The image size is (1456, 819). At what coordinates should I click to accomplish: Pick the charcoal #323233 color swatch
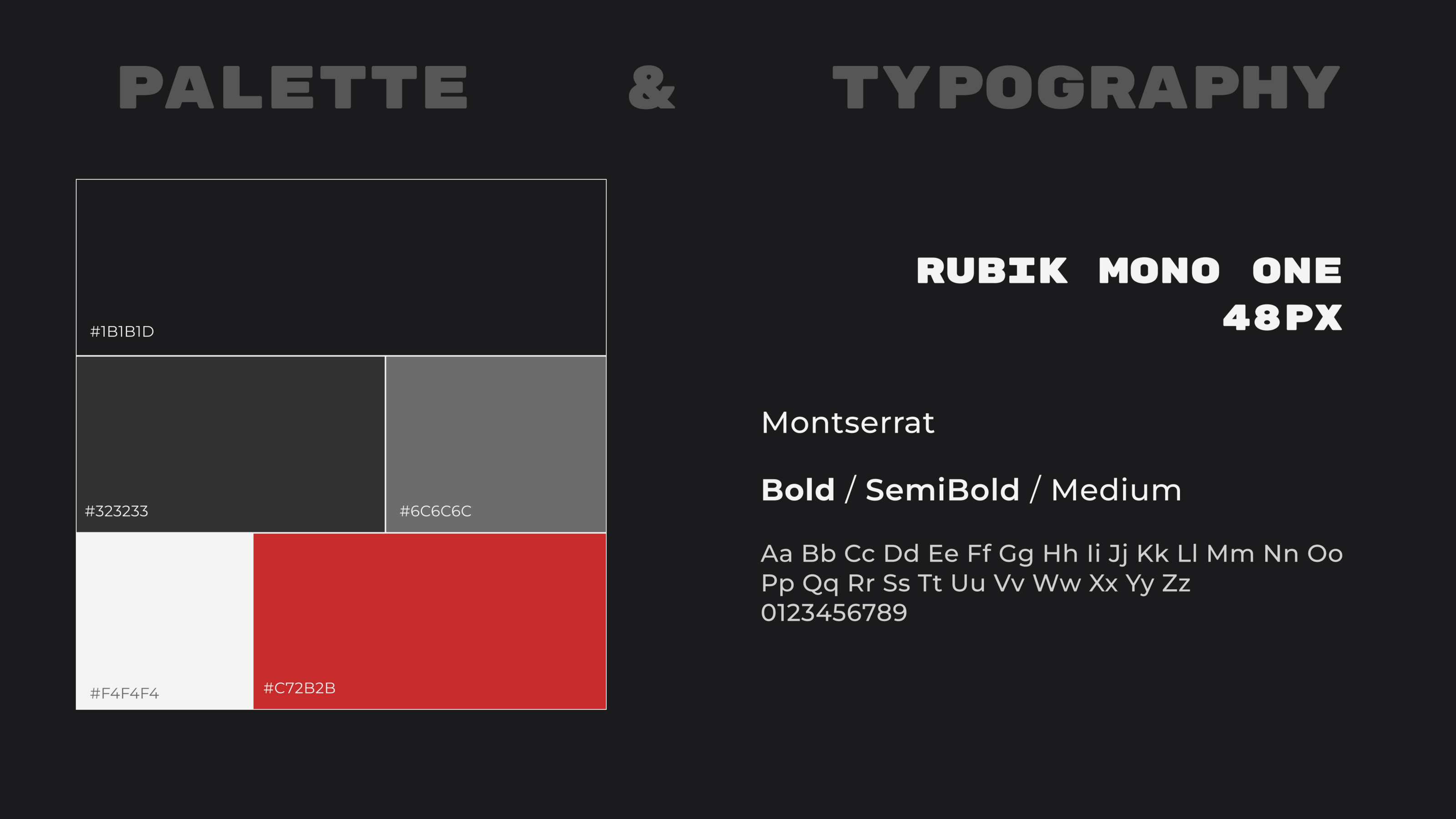[x=231, y=435]
